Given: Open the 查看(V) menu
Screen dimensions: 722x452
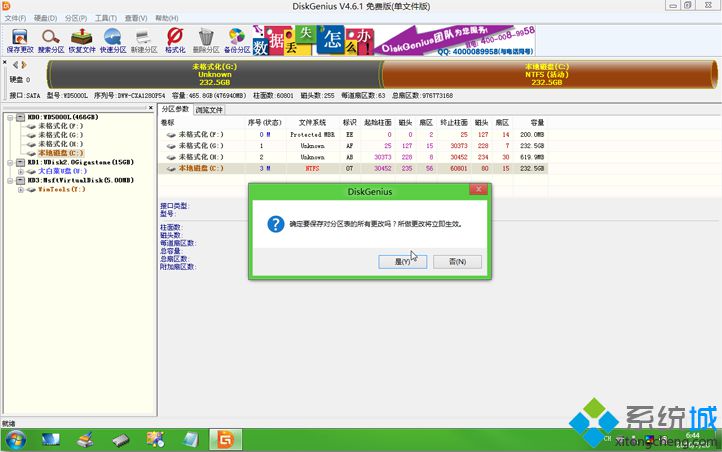Looking at the screenshot, I should pos(136,18).
